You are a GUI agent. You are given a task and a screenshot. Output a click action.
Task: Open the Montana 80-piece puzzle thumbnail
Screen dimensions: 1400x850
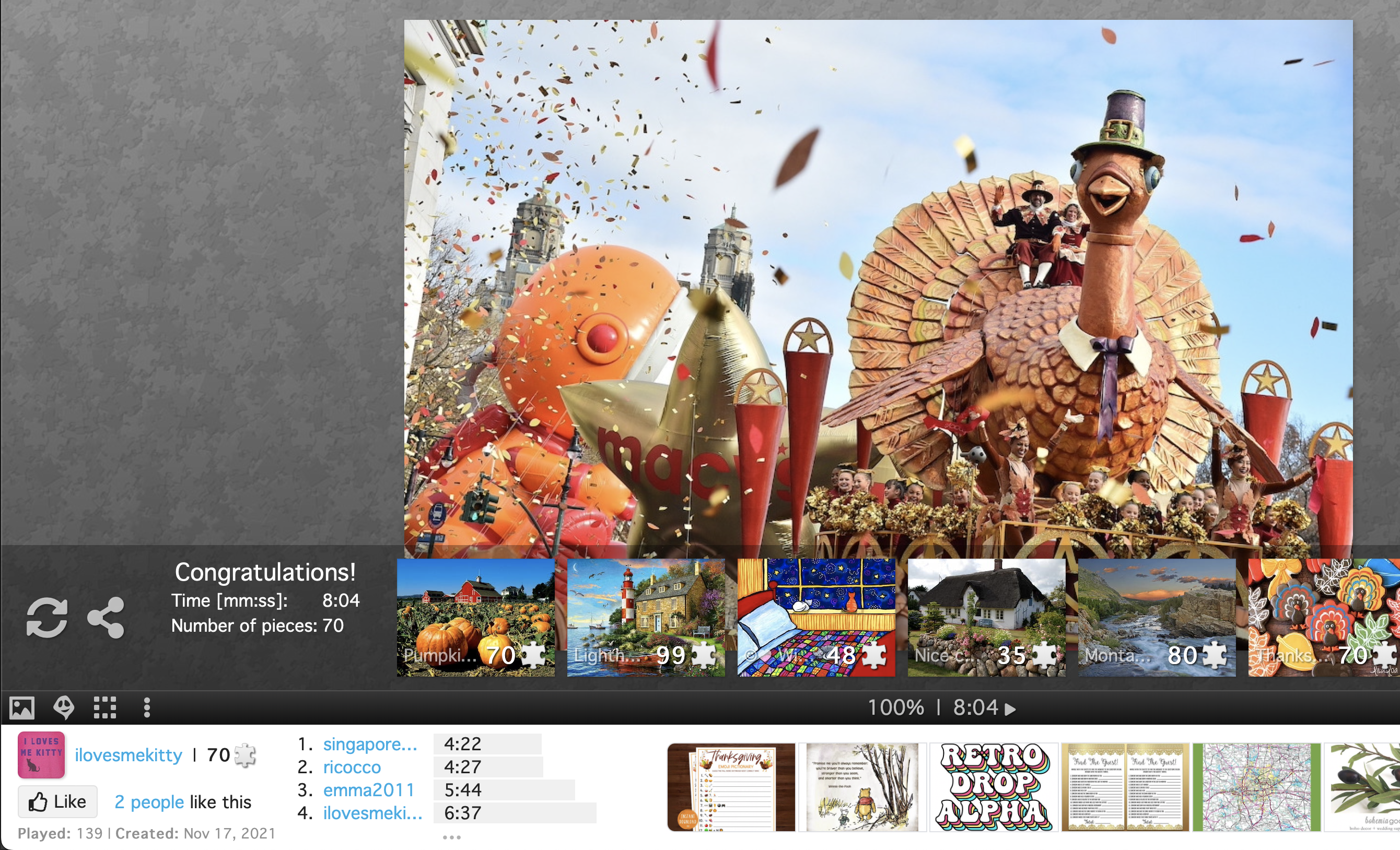1157,617
